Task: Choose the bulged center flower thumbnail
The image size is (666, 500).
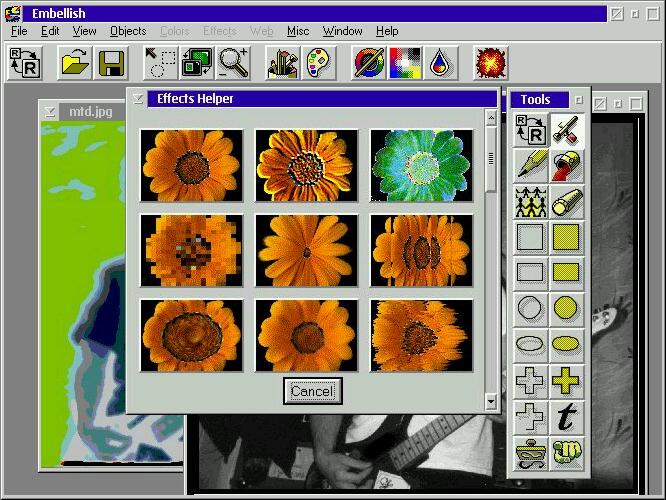Action: coord(192,335)
